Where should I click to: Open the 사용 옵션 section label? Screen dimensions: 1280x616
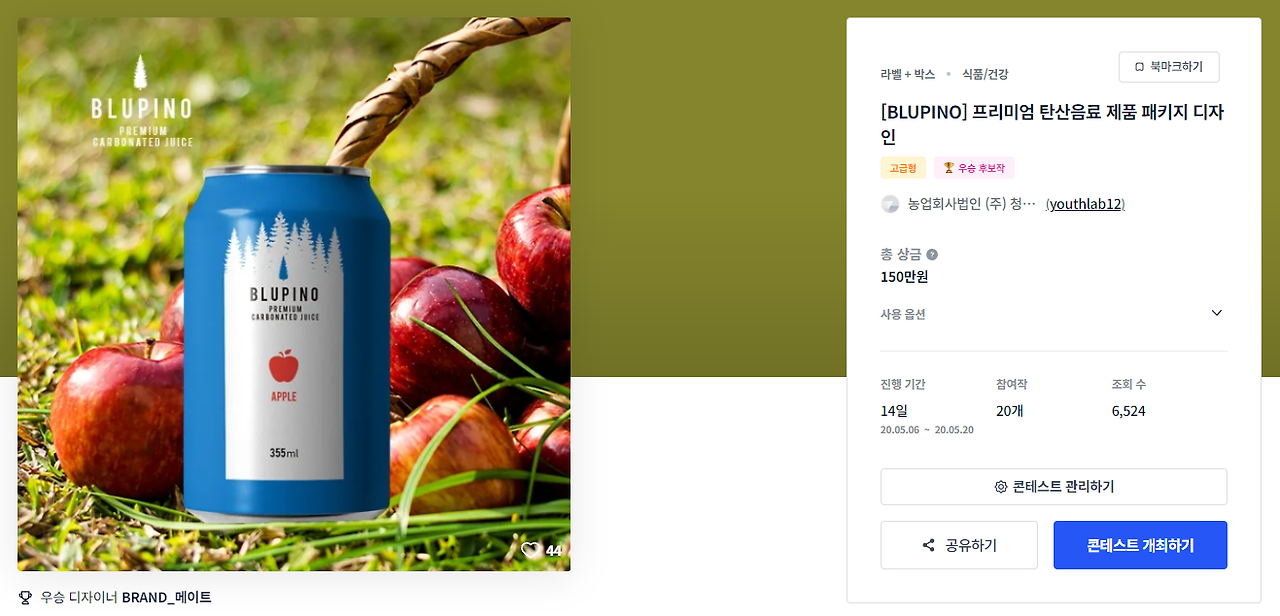pyautogui.click(x=903, y=314)
